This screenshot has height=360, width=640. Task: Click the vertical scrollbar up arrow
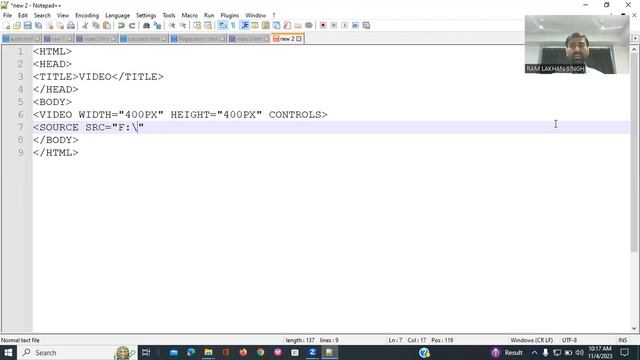pos(634,49)
